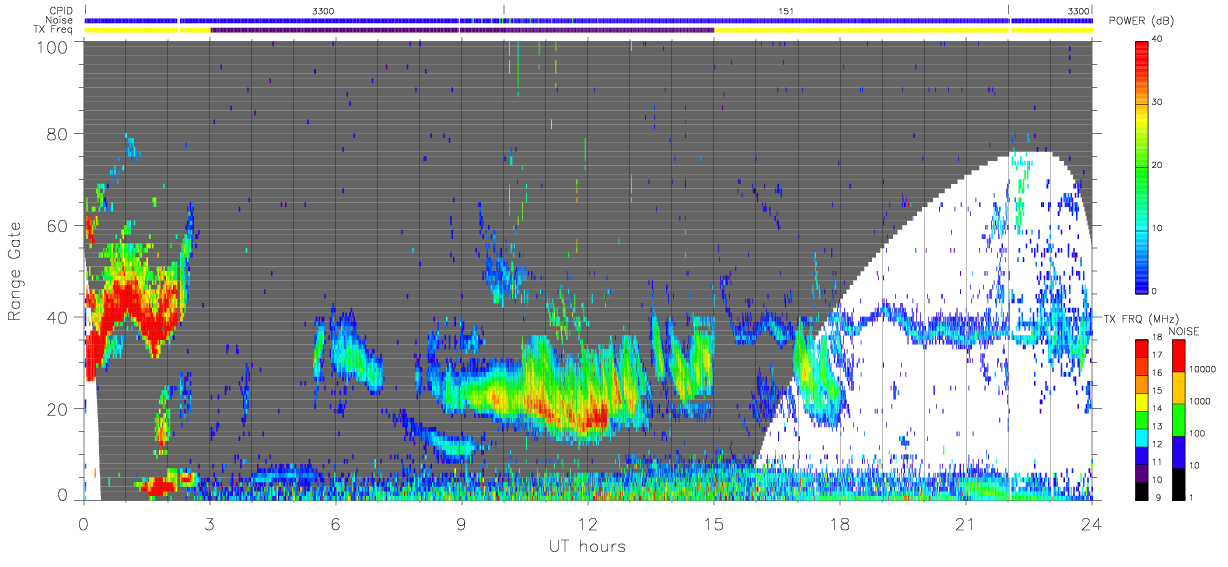1228x567 pixels.
Task: Click the 40 tick on Range Gate axis
Action: 59,317
